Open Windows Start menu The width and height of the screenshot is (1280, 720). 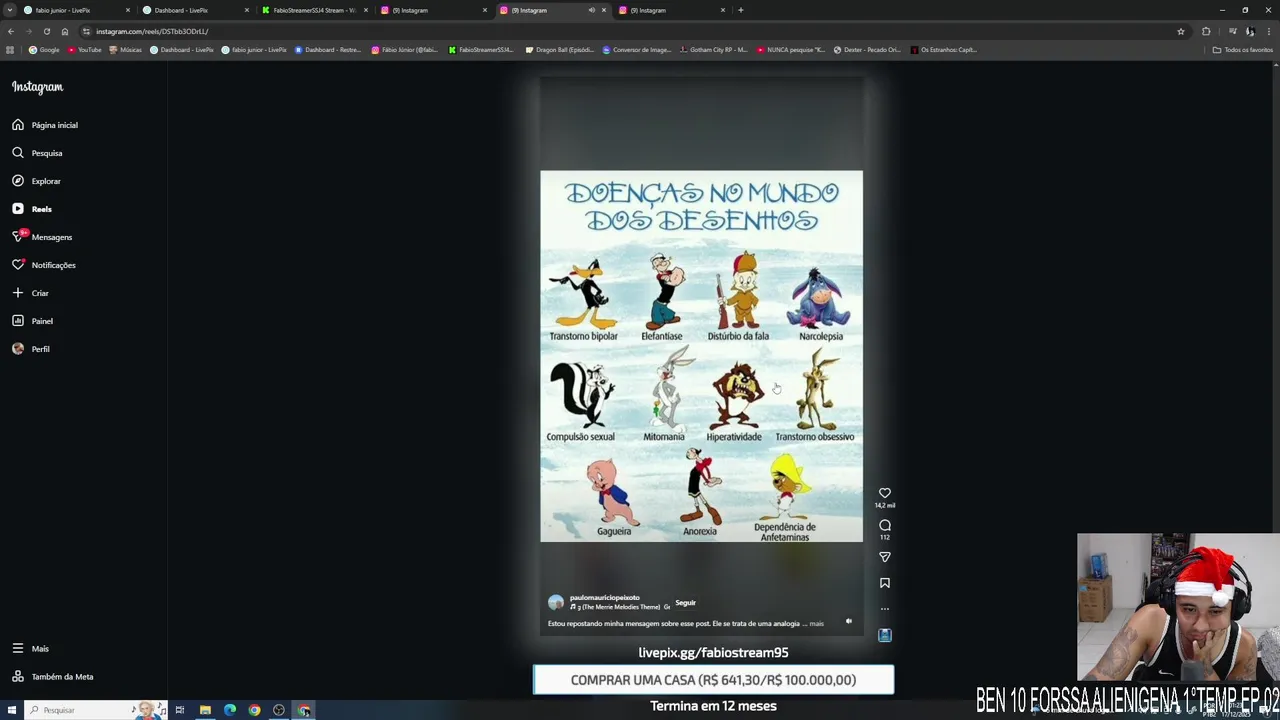coord(10,710)
